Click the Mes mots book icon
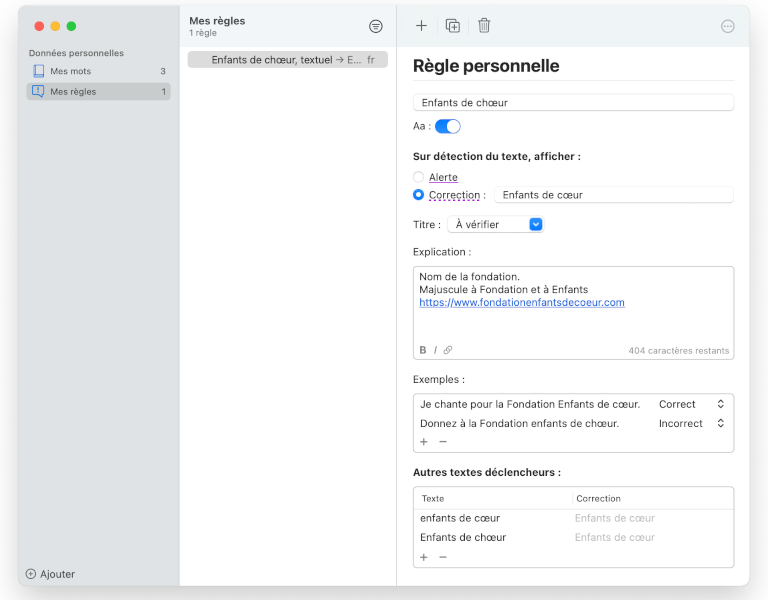Screen dimensions: 768x600 (x=38, y=71)
